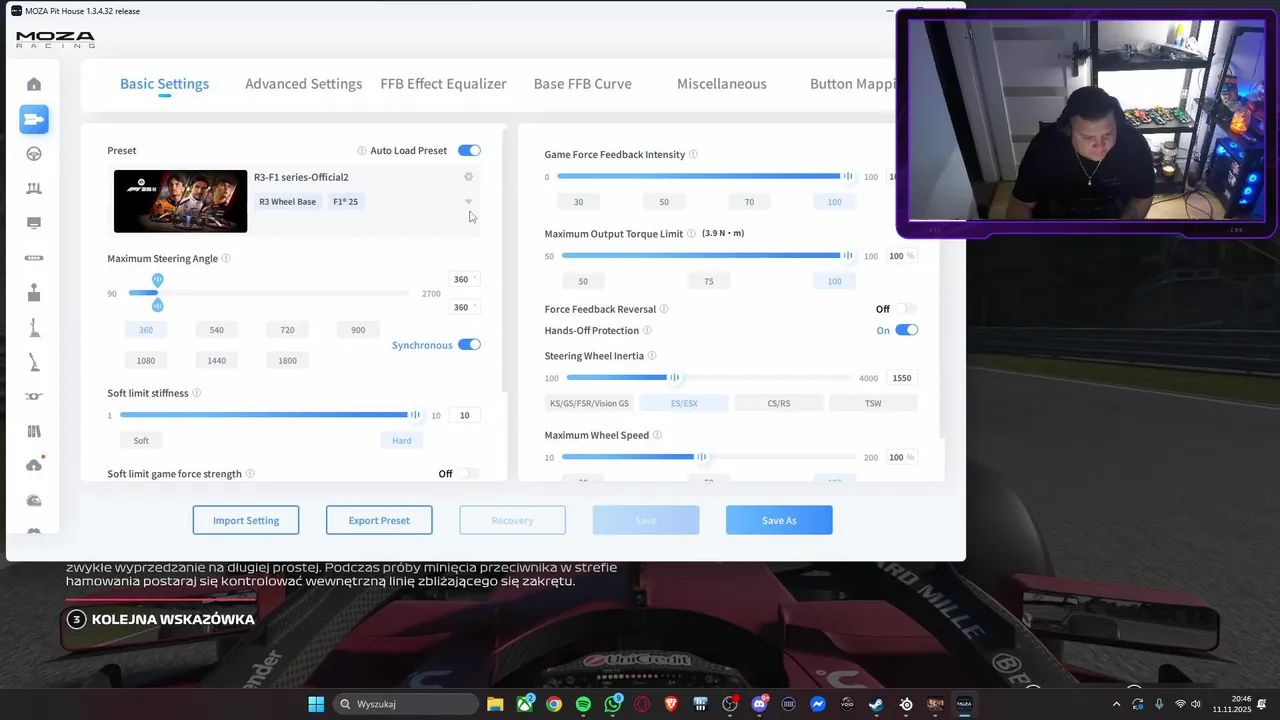Click the Windows taskbar search box
Image resolution: width=1280 pixels, height=720 pixels.
pos(405,704)
